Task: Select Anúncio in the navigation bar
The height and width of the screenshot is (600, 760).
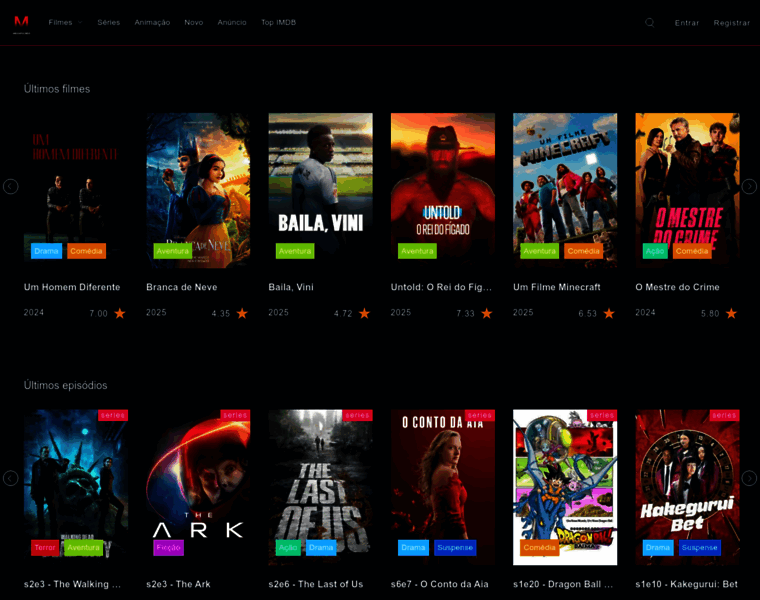Action: tap(232, 22)
